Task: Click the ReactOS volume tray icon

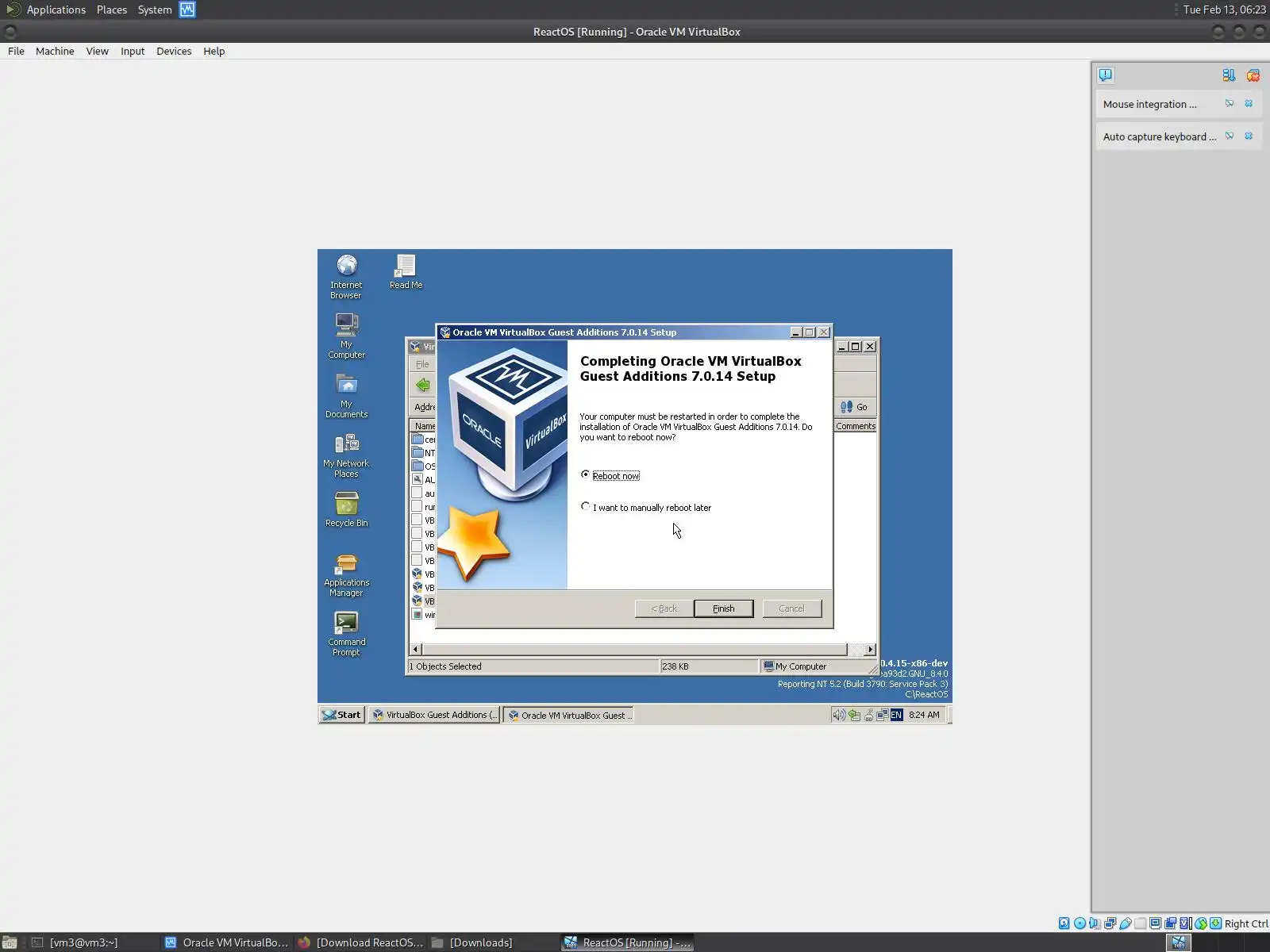Action: 838,715
